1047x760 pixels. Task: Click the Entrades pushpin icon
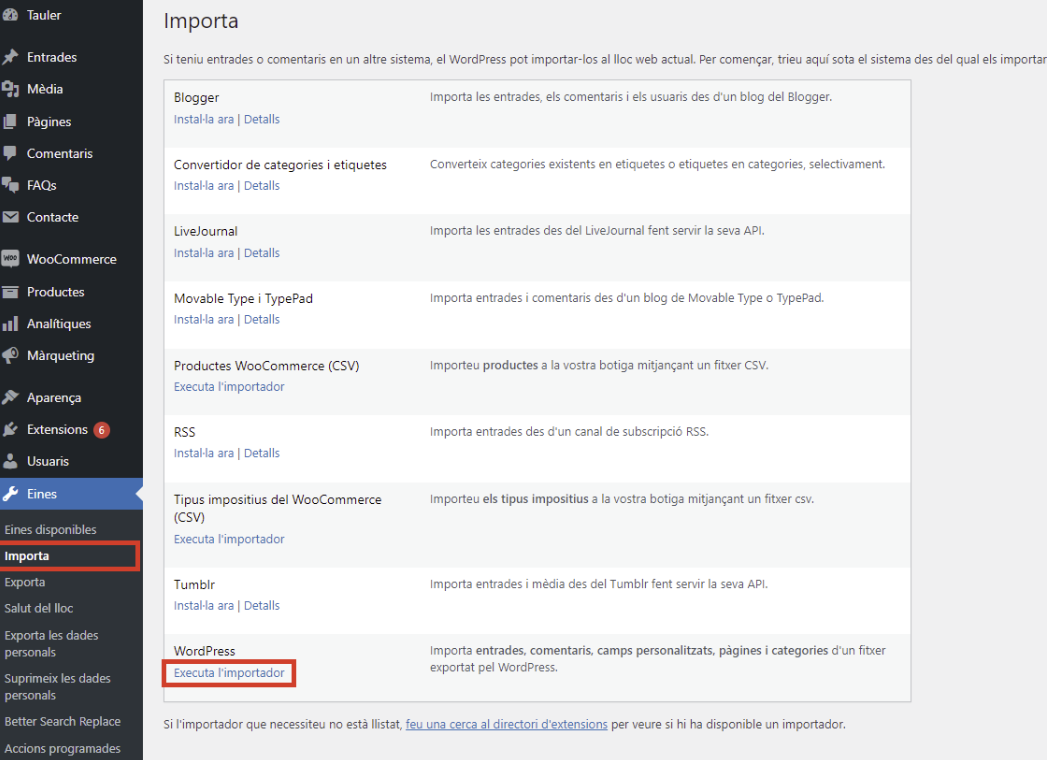[10, 57]
